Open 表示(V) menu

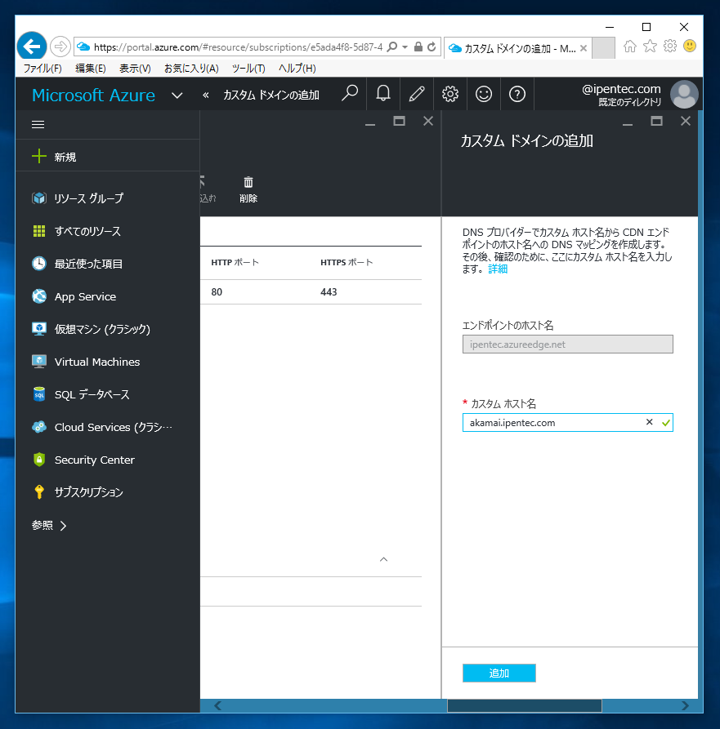click(135, 68)
